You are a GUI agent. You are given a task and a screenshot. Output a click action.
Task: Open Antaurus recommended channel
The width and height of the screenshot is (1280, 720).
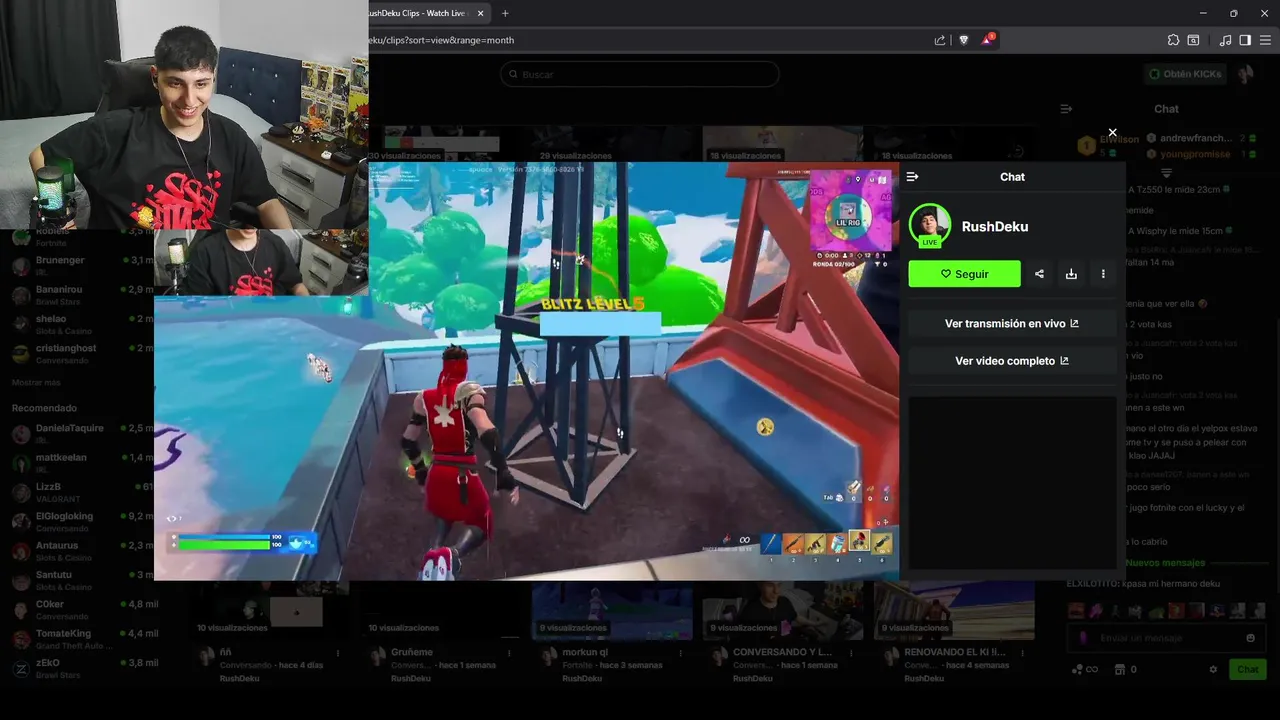pyautogui.click(x=84, y=551)
